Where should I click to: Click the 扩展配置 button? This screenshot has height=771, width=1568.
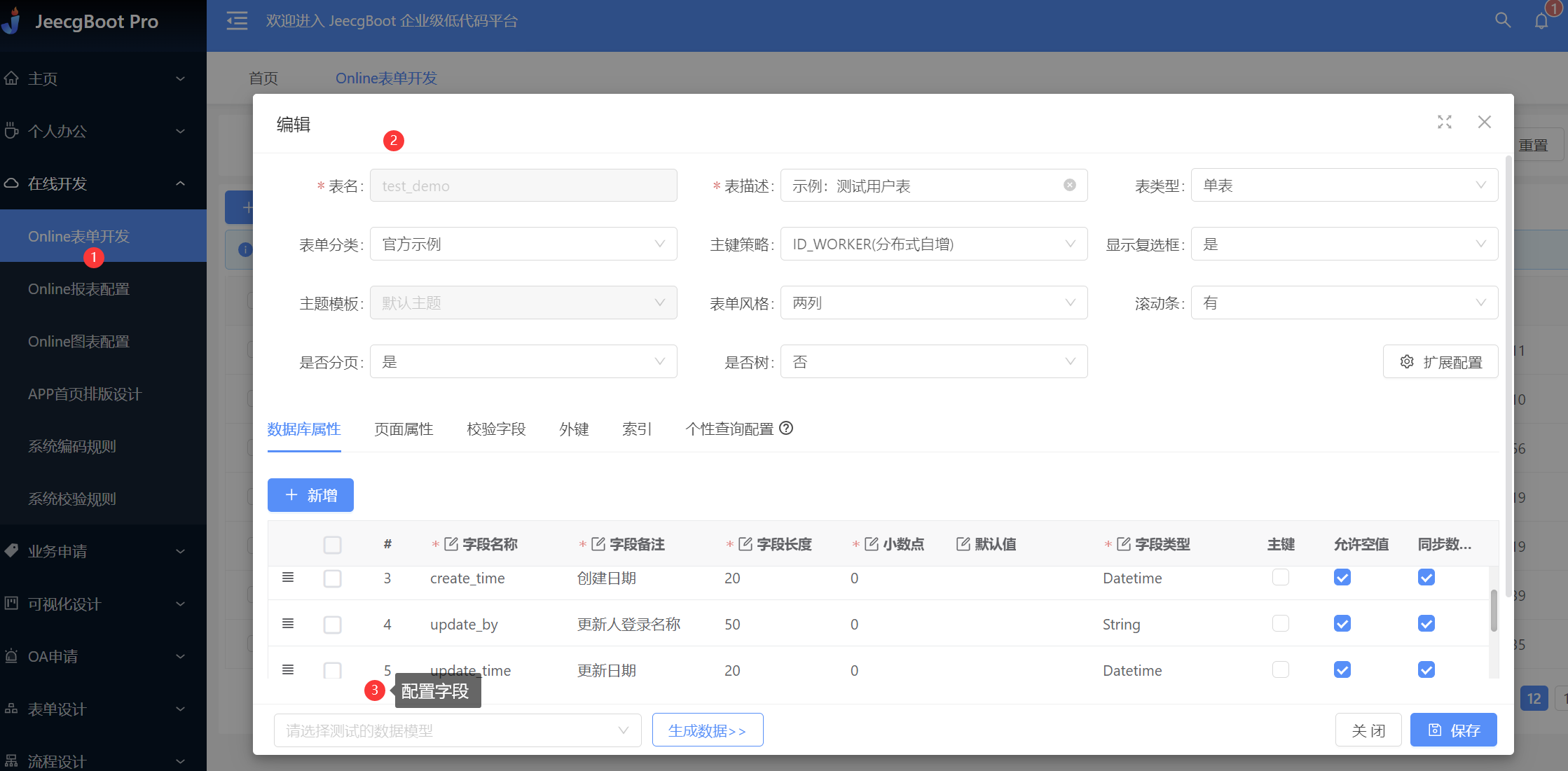coord(1440,362)
